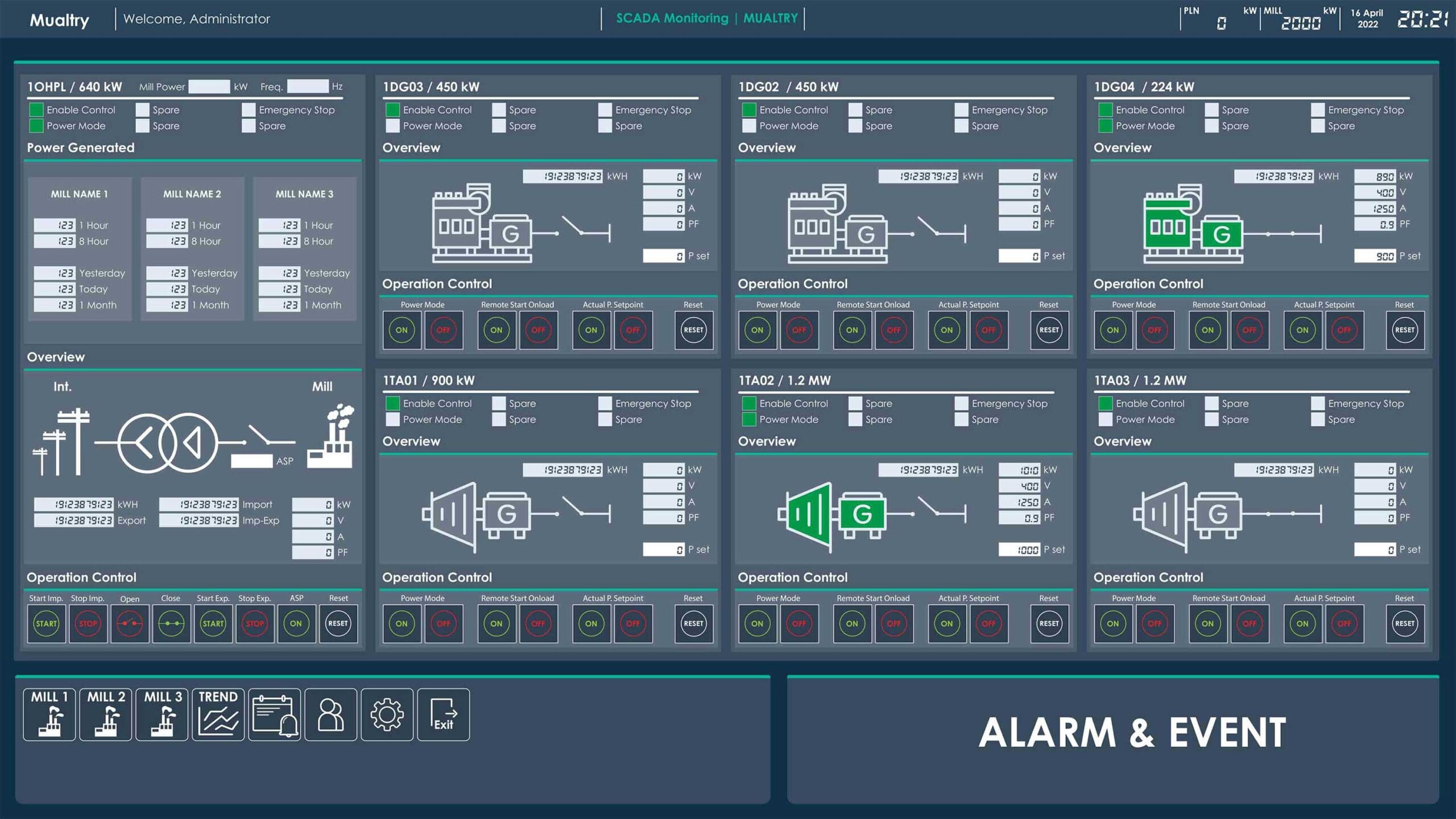Open the user management icon
The height and width of the screenshot is (819, 1456).
(330, 715)
